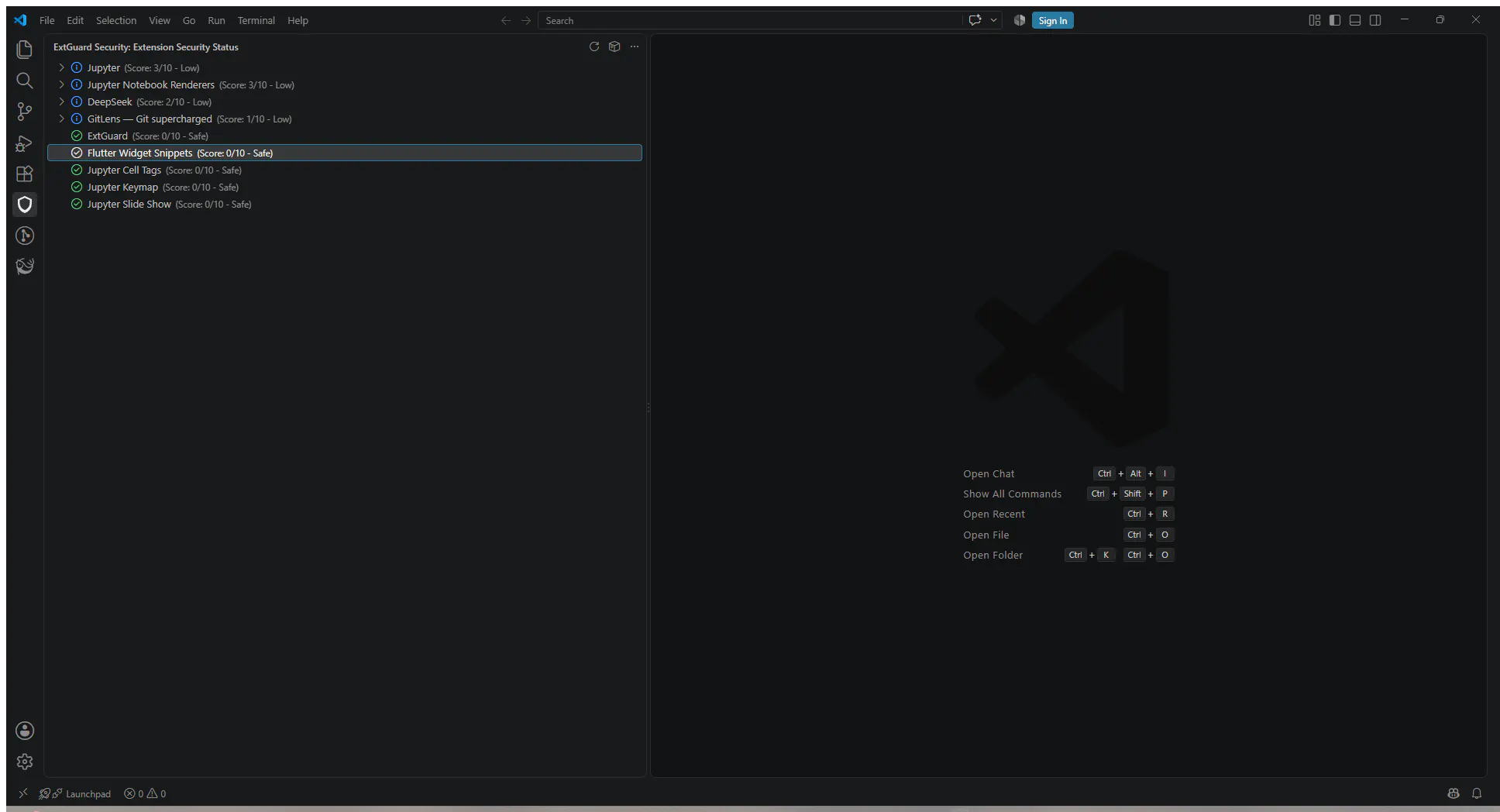Select the ExtGuard (Score: 0/10 - Safe) row
1500x812 pixels.
[x=345, y=136]
